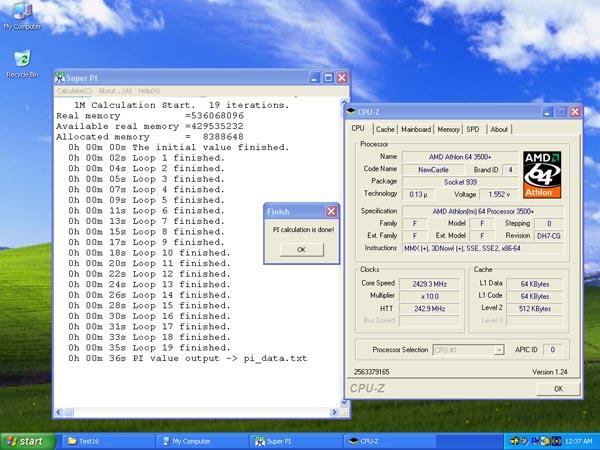Click the HTT value 242.9 MHz

coord(429,308)
